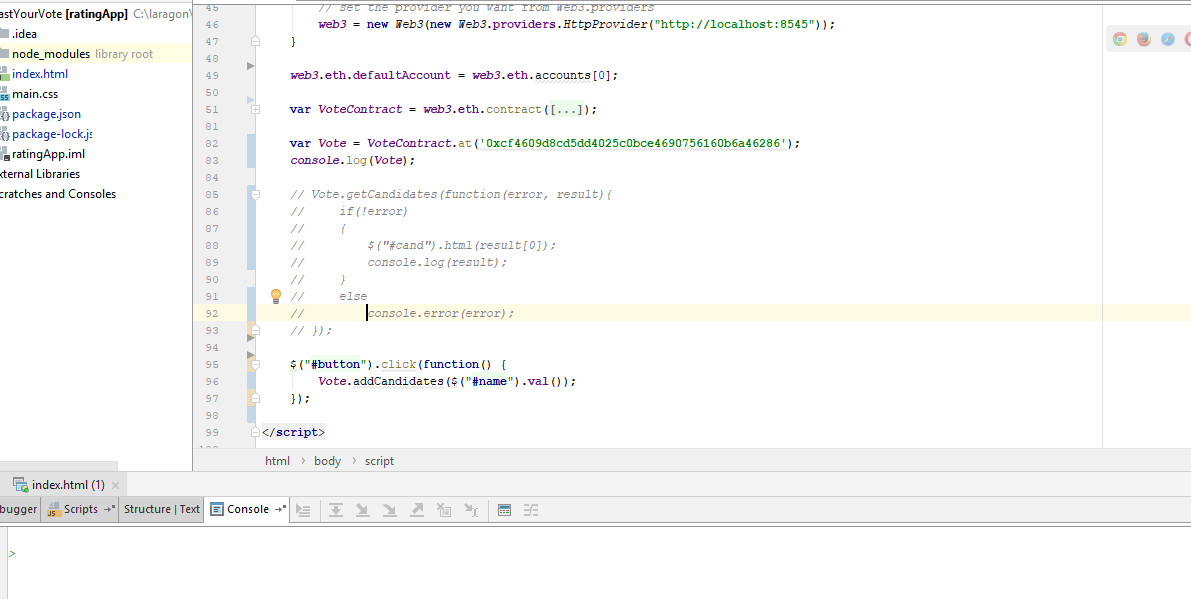1191x599 pixels.
Task: Preview the page in Safari
Action: (x=1168, y=38)
